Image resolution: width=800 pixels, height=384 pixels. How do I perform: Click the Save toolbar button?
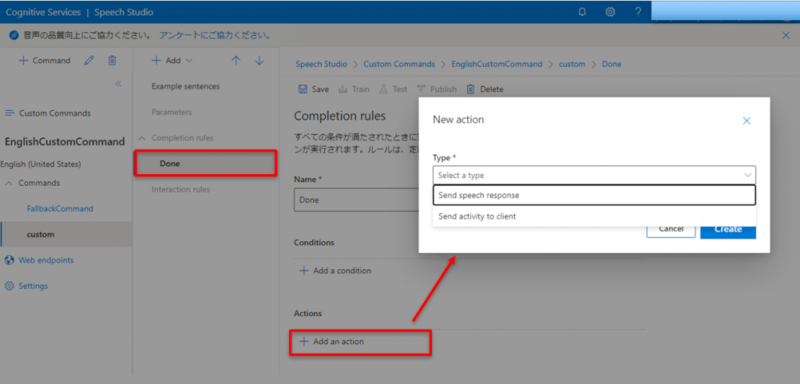click(x=313, y=89)
